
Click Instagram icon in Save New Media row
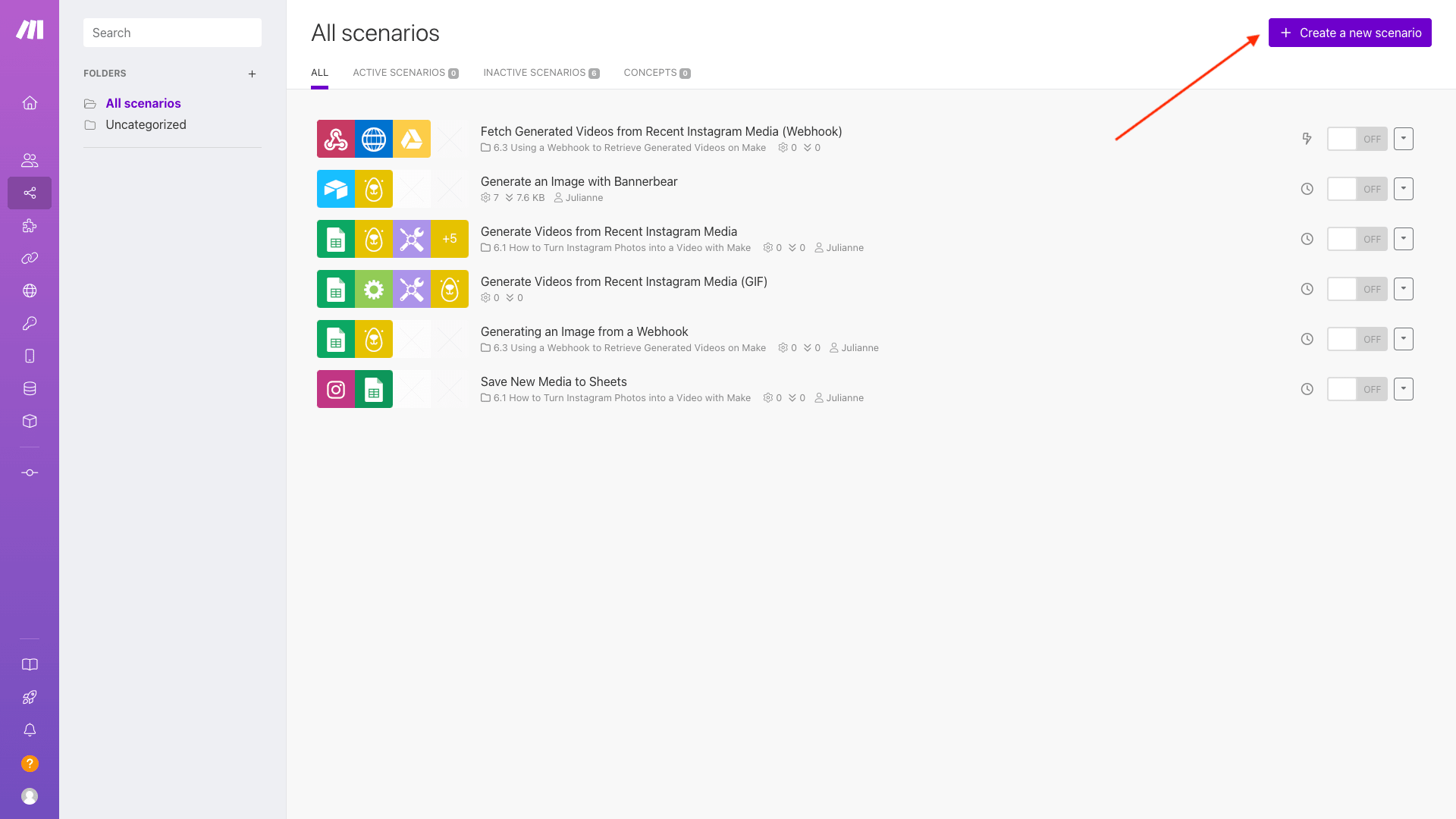(336, 389)
